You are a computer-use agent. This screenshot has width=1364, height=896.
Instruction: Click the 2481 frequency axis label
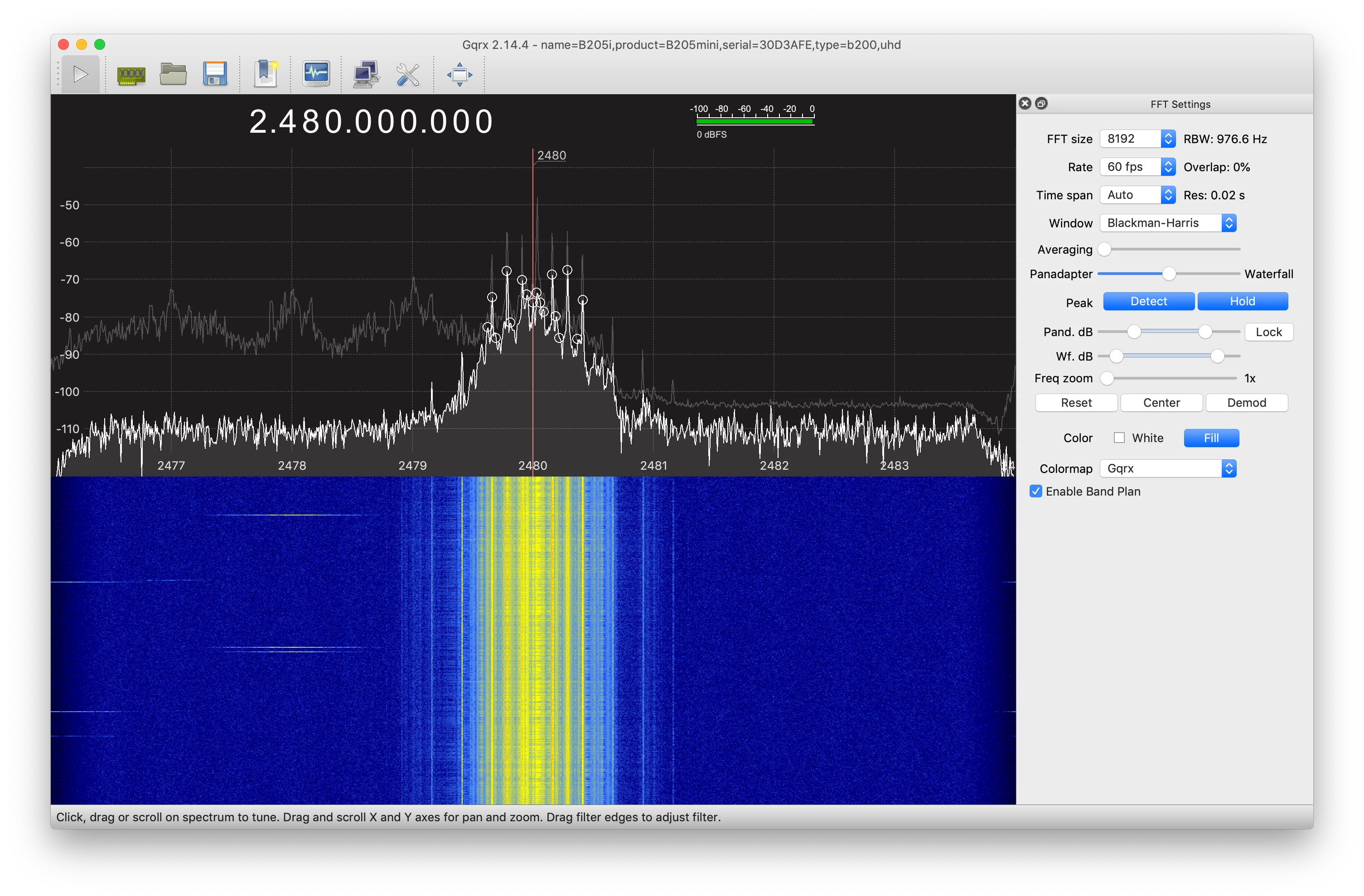click(x=653, y=465)
